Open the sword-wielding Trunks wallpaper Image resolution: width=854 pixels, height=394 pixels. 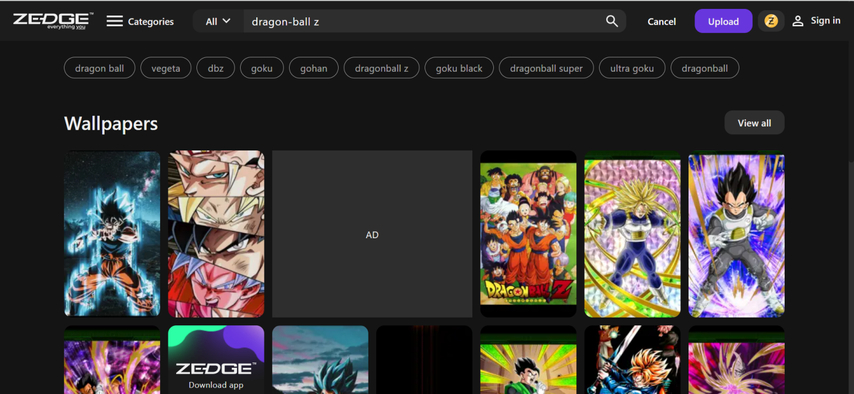click(632, 360)
